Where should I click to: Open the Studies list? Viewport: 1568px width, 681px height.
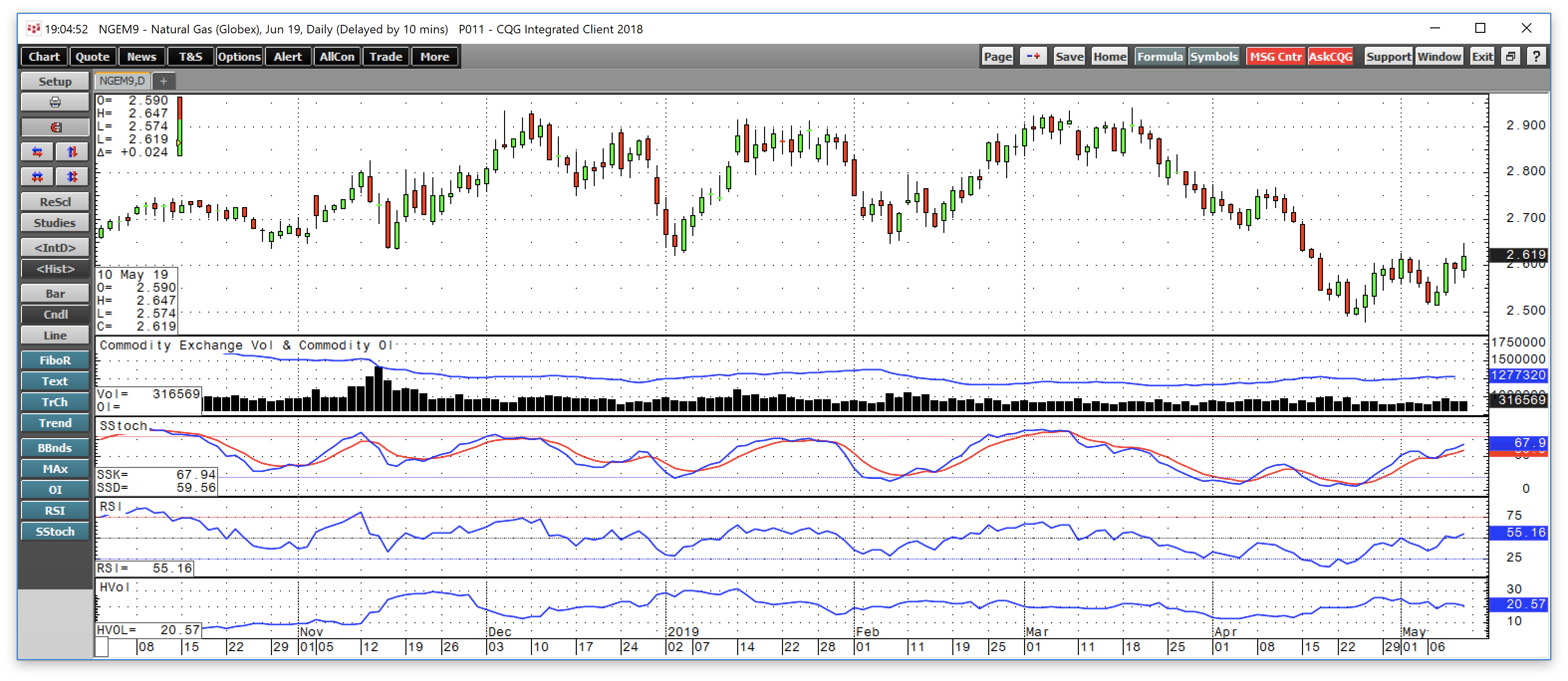pyautogui.click(x=55, y=223)
